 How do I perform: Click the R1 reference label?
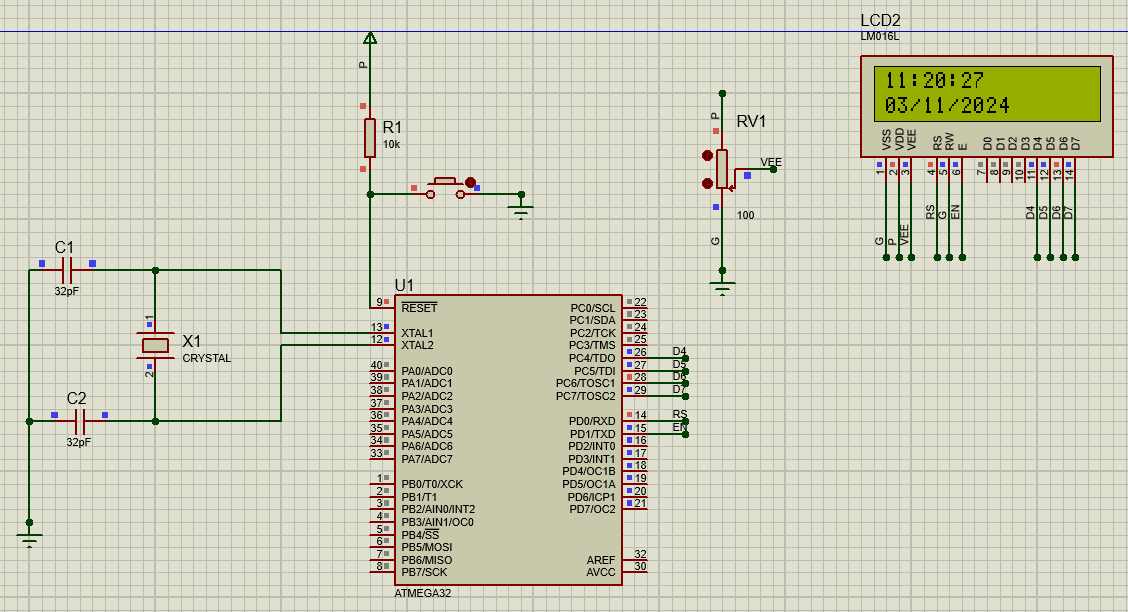(392, 127)
